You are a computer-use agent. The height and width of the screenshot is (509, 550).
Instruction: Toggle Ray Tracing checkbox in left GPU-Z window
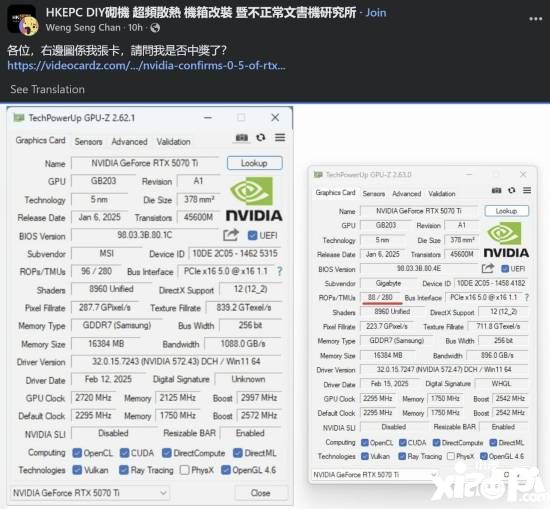tap(123, 470)
